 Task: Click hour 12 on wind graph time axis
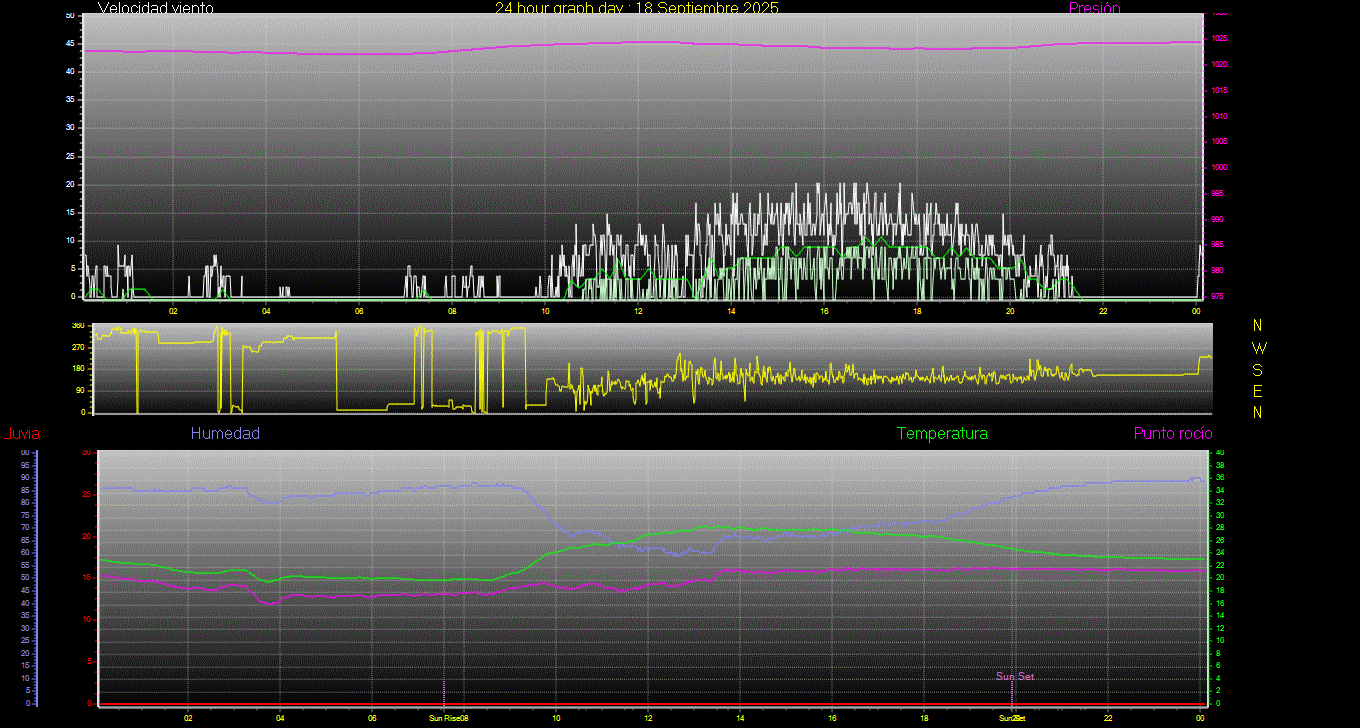638,311
